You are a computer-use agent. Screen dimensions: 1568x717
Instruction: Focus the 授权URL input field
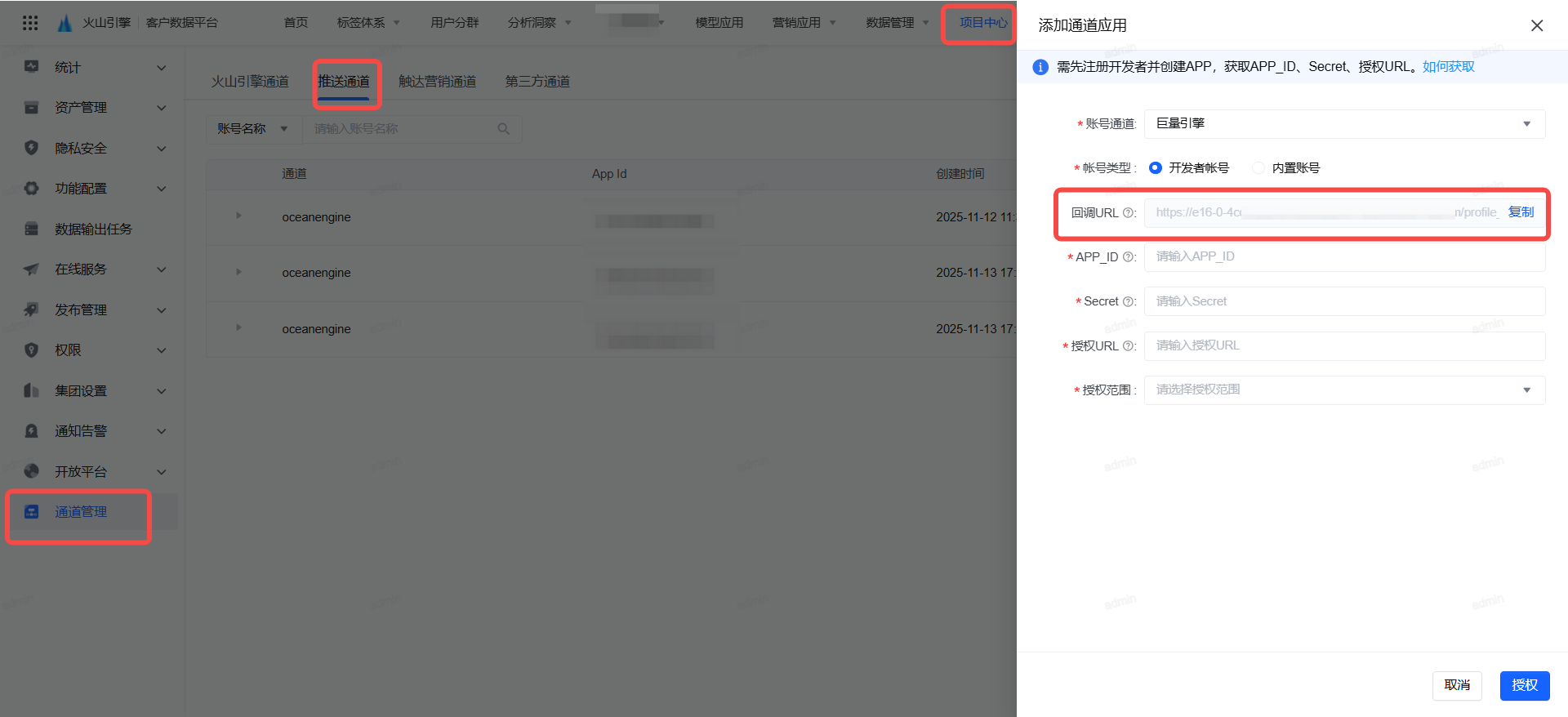1344,346
